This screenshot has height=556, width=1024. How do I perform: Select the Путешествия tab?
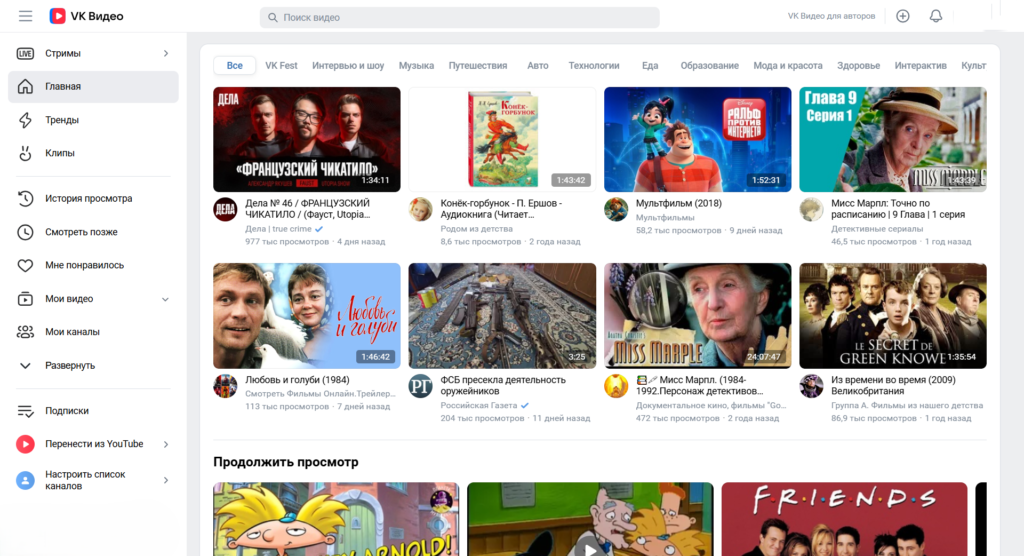(x=478, y=65)
